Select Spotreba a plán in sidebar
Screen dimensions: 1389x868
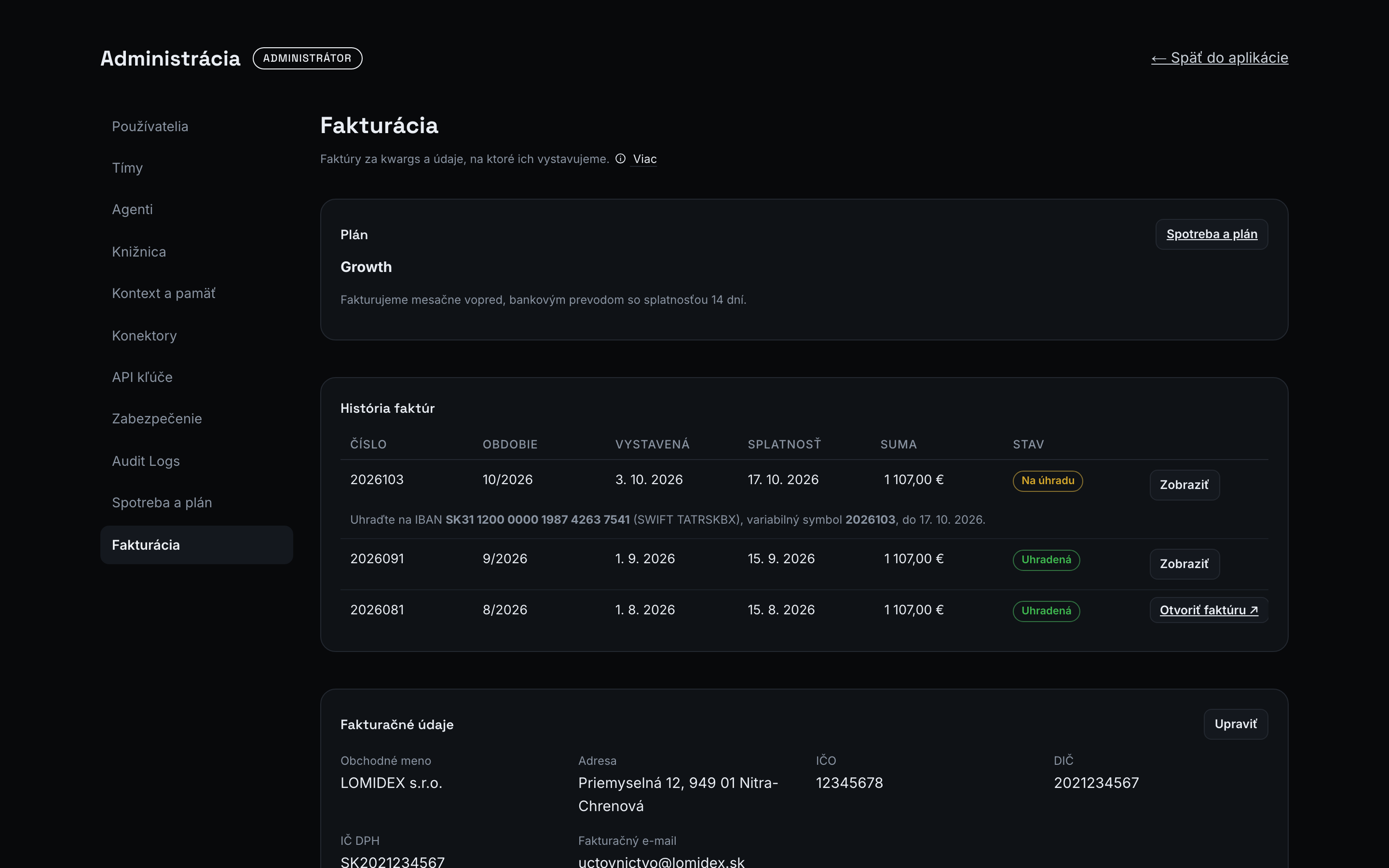pos(196,503)
